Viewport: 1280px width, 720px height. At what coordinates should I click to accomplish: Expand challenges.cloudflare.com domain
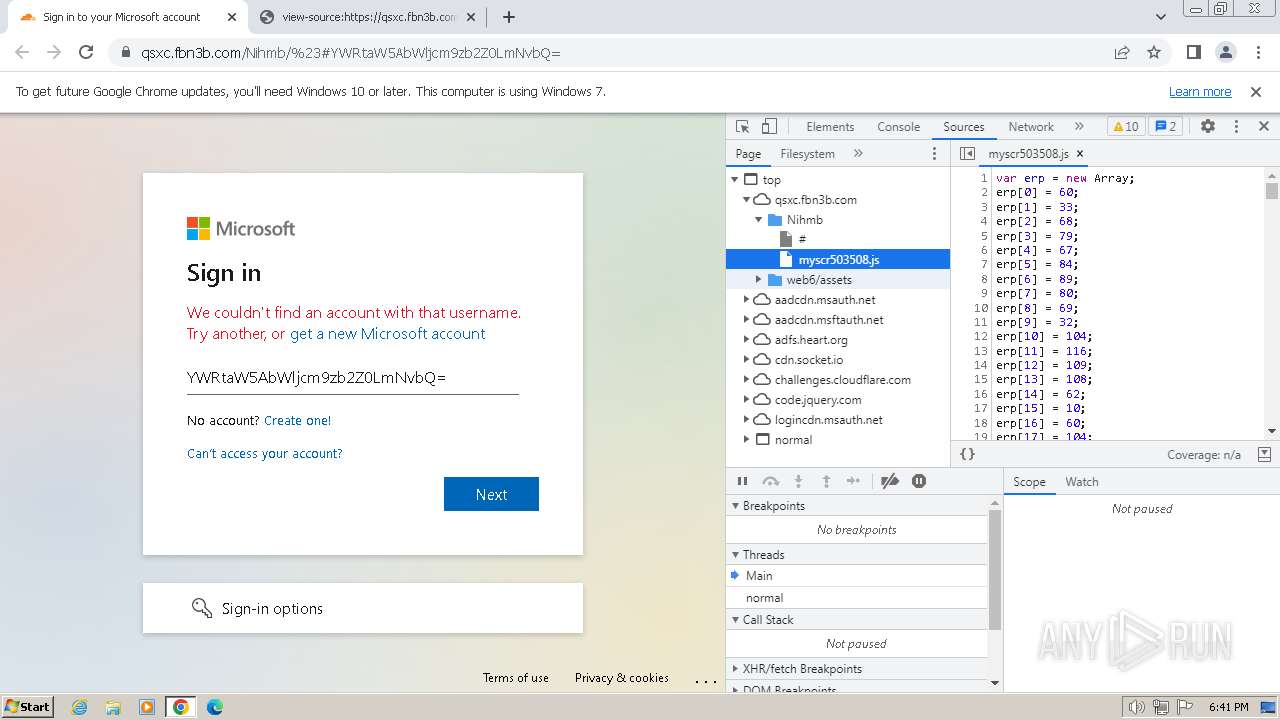coord(746,380)
